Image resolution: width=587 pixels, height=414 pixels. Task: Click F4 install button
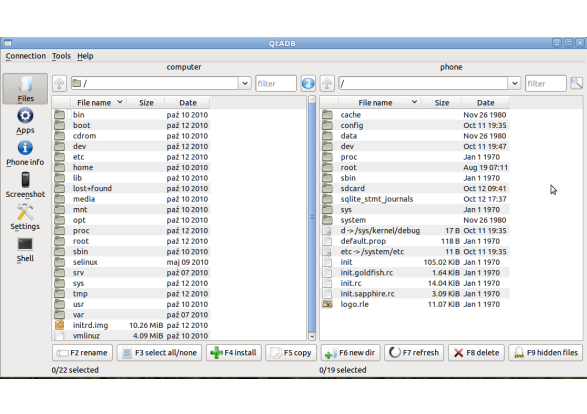(234, 353)
